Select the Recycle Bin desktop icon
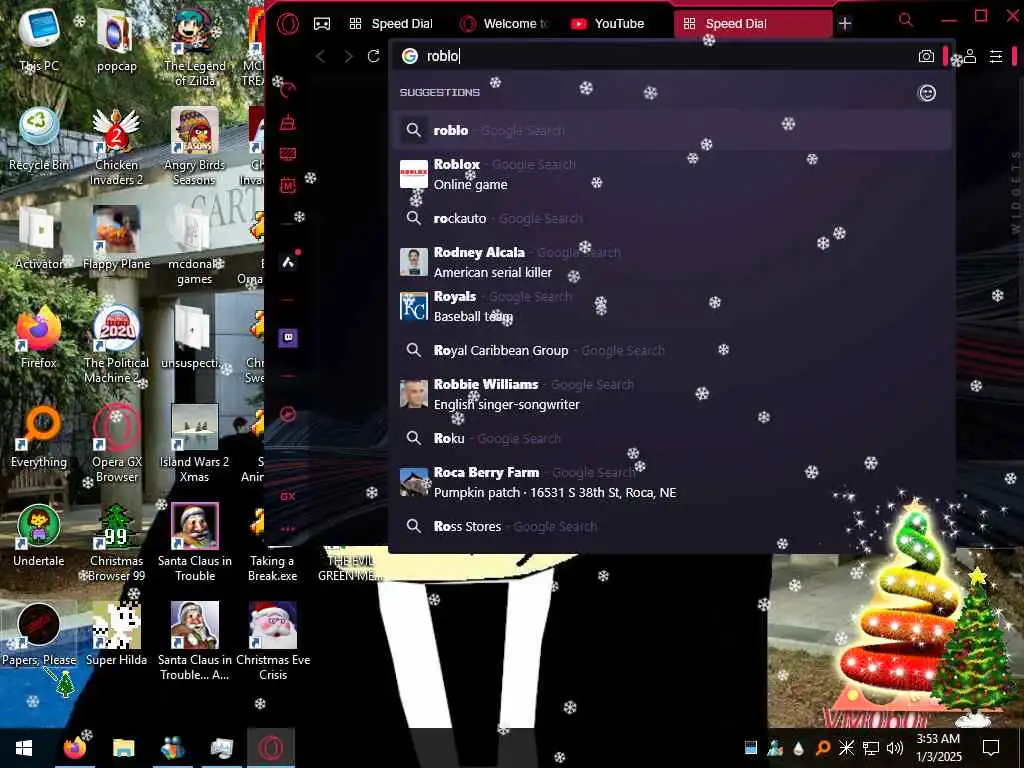The image size is (1024, 768). pyautogui.click(x=39, y=140)
